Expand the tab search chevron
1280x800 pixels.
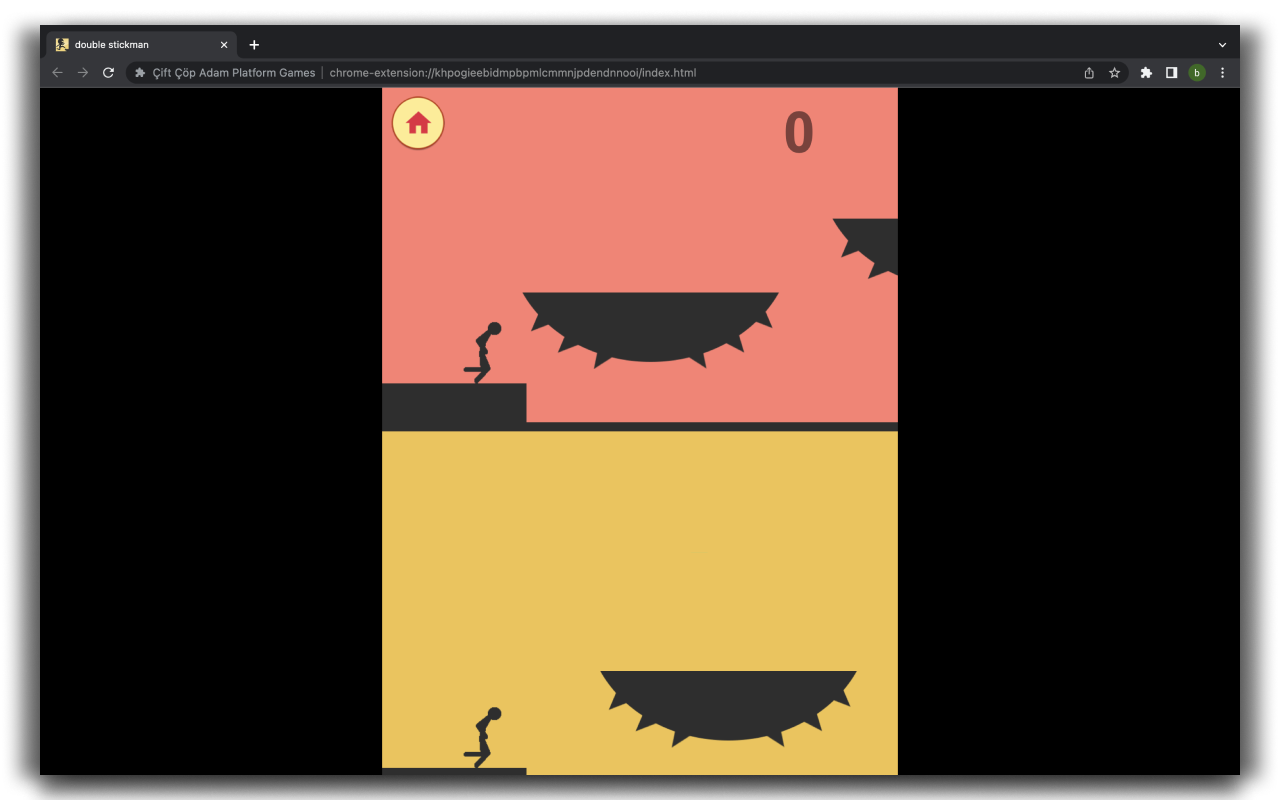coord(1222,45)
